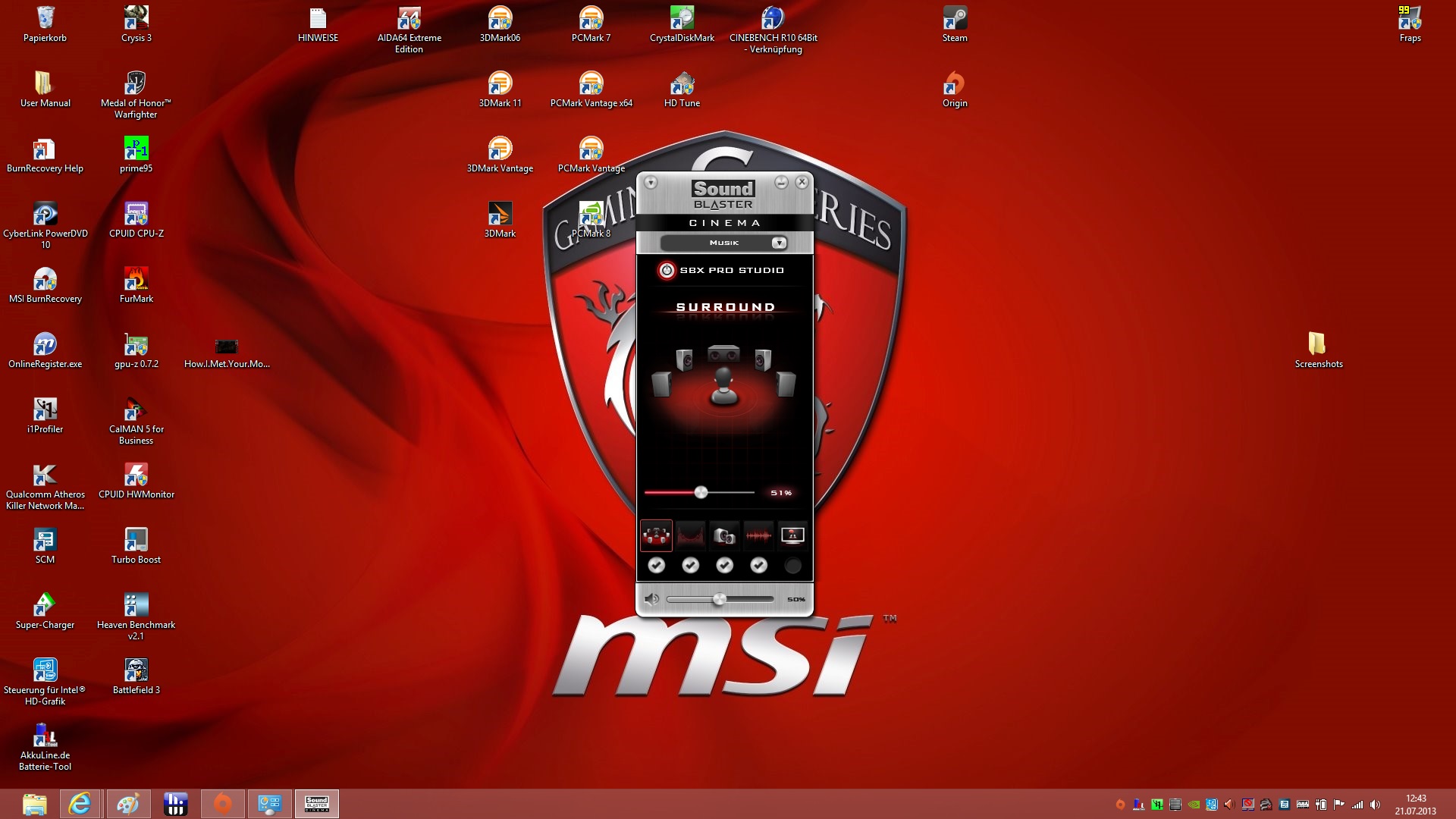Select the Turbo Boost desktop icon
1456x819 pixels.
point(136,546)
